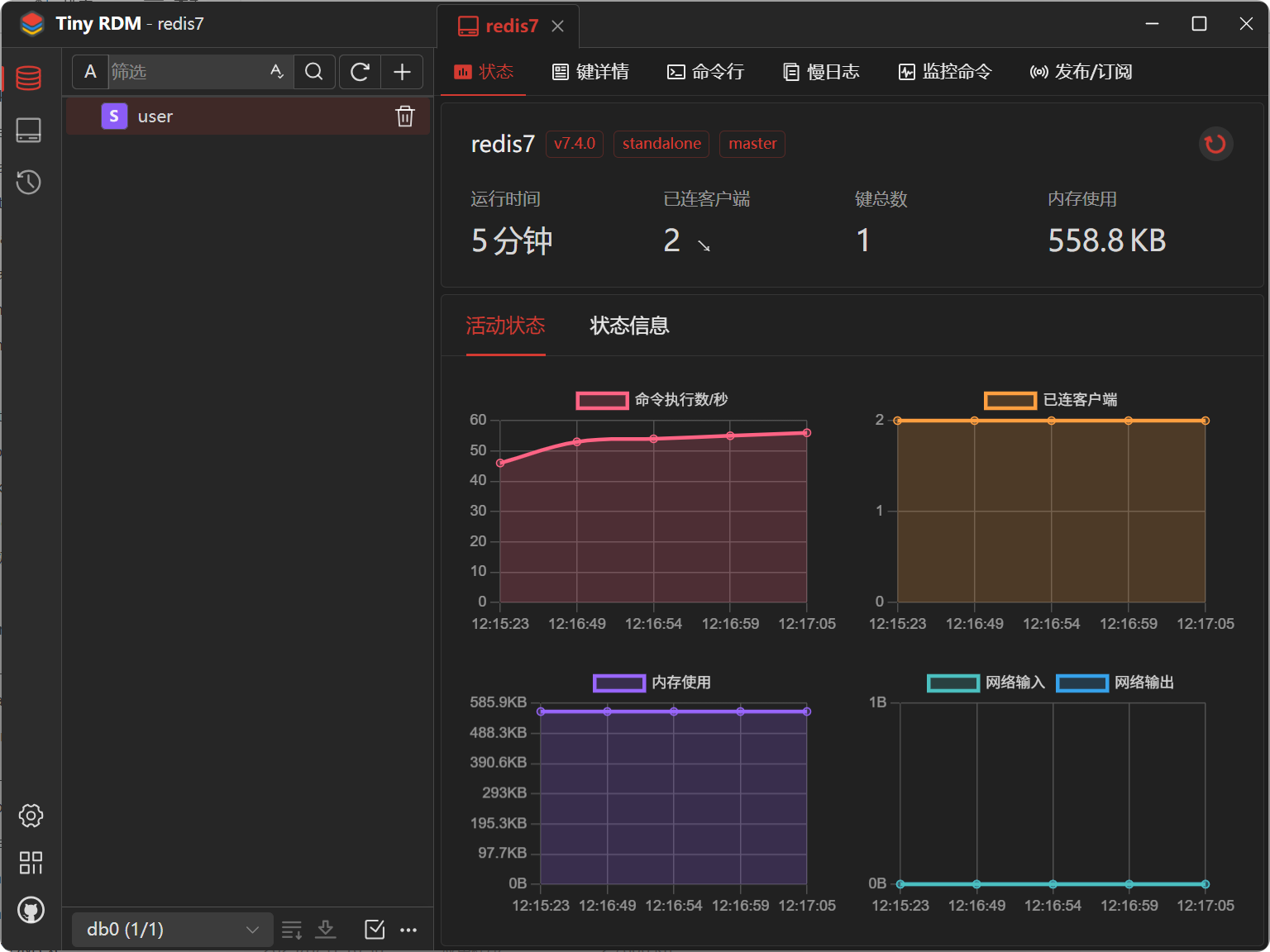Open settings gear in sidebar
This screenshot has height=952, width=1270.
pos(31,816)
